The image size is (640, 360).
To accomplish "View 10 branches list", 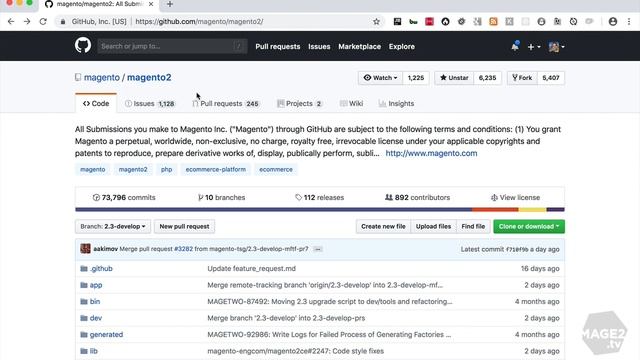I will click(x=221, y=198).
